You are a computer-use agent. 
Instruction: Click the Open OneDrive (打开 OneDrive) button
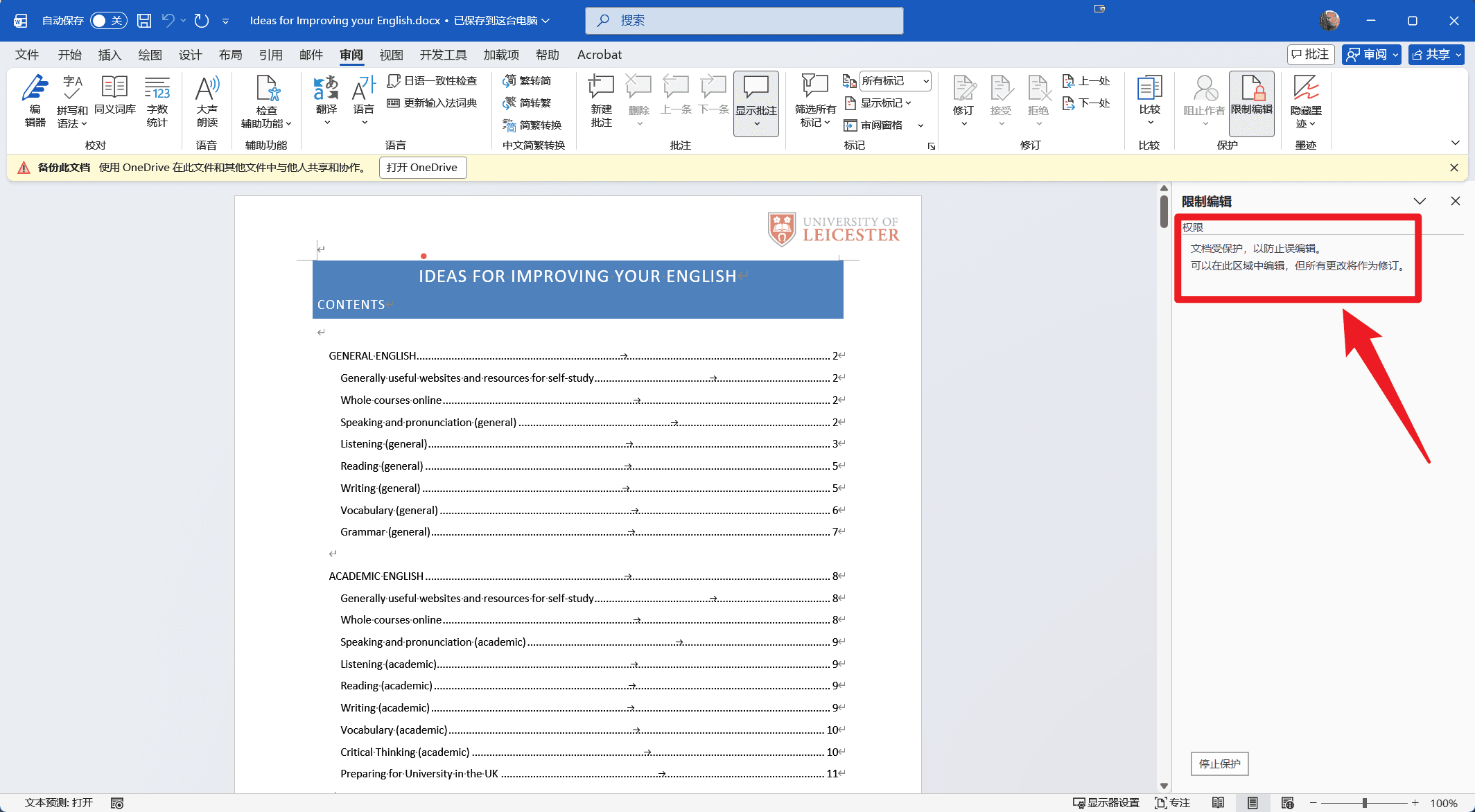tap(422, 168)
